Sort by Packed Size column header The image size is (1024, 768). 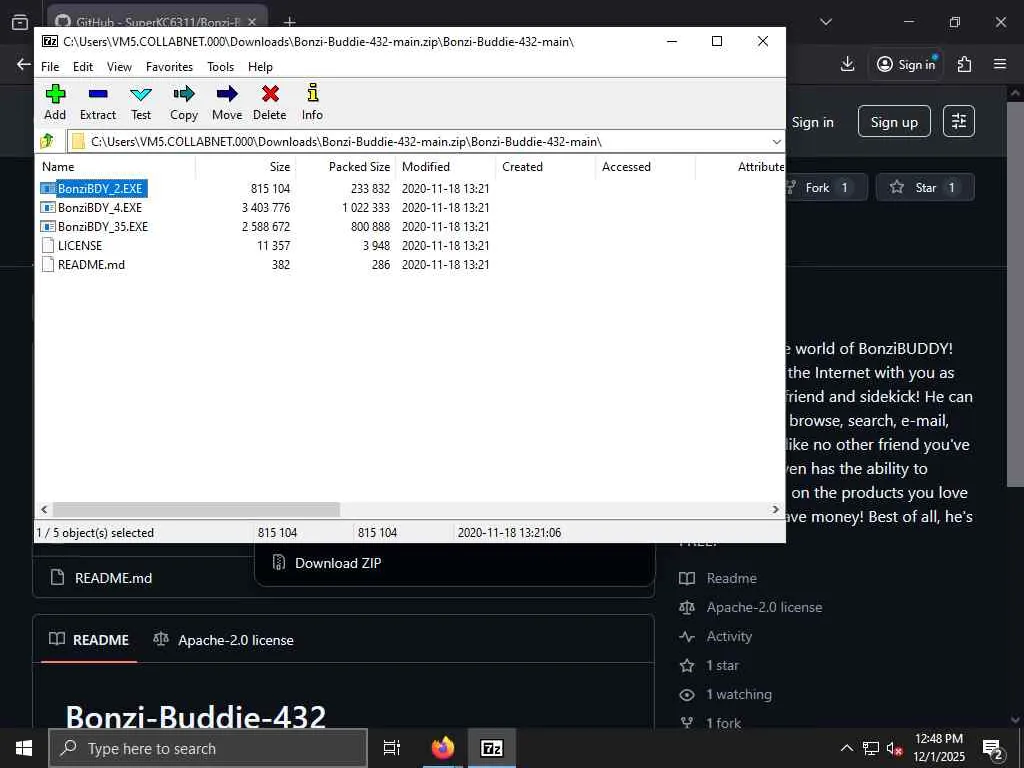point(345,167)
